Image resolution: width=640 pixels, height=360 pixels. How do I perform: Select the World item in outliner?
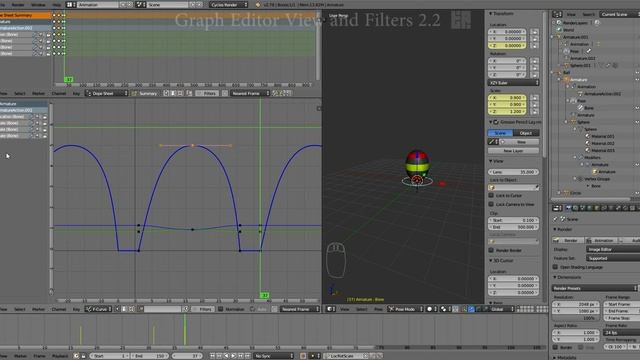[x=568, y=30]
